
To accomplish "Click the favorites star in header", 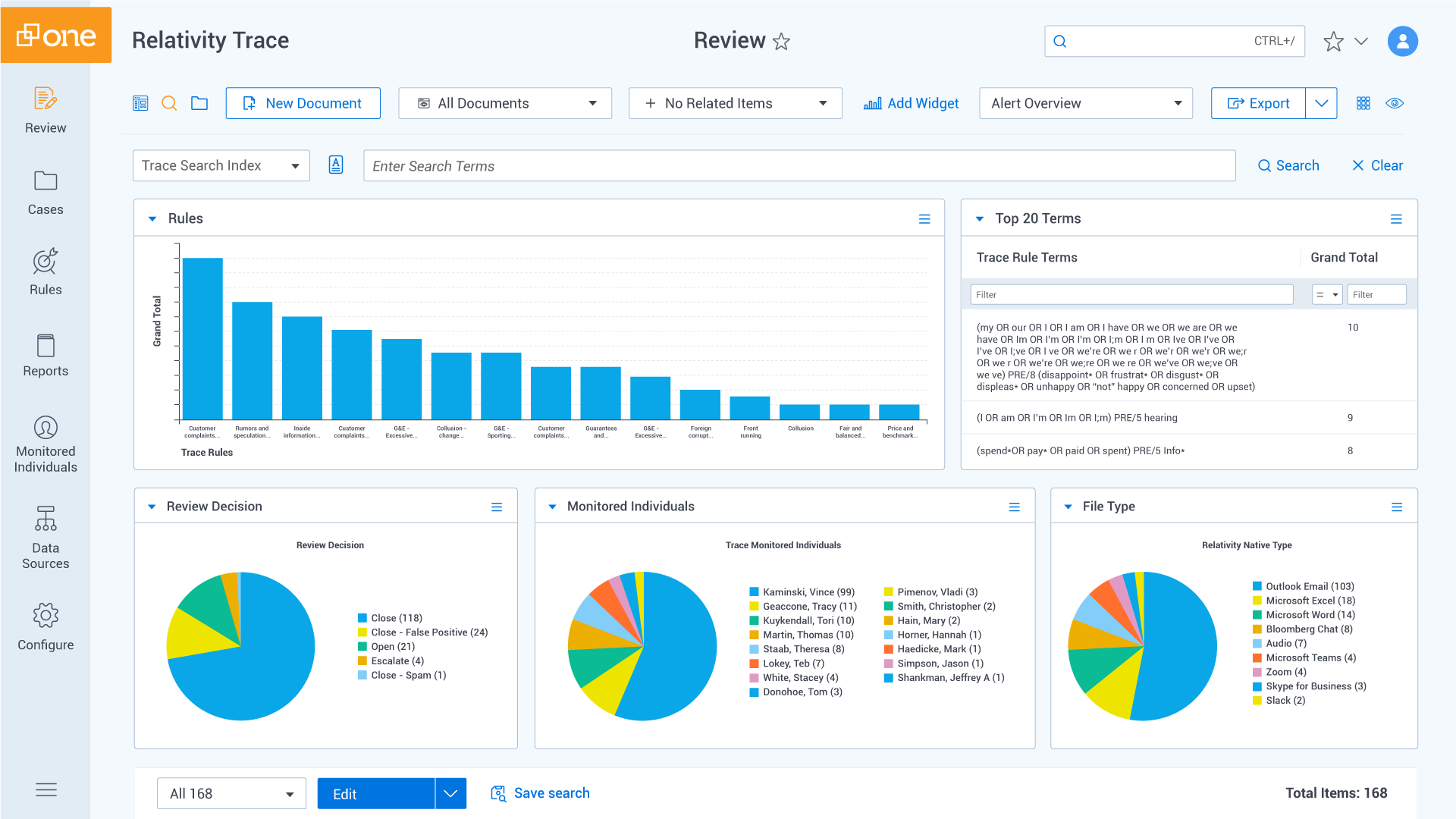I will click(x=1333, y=41).
